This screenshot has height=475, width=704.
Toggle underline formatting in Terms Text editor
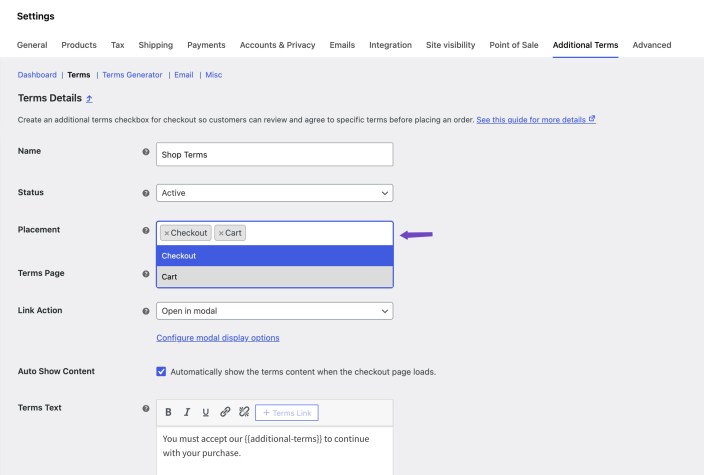point(206,412)
